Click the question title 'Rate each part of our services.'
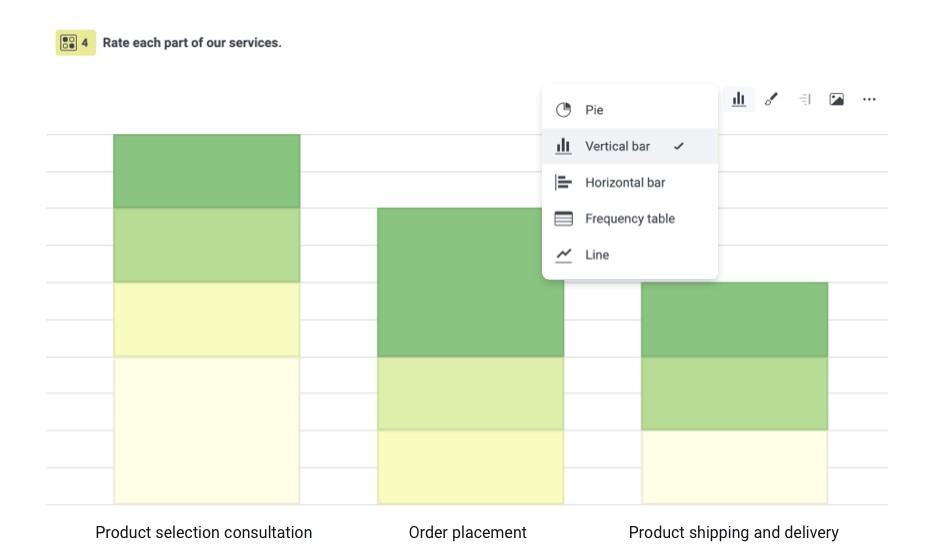The height and width of the screenshot is (560, 936). (192, 43)
